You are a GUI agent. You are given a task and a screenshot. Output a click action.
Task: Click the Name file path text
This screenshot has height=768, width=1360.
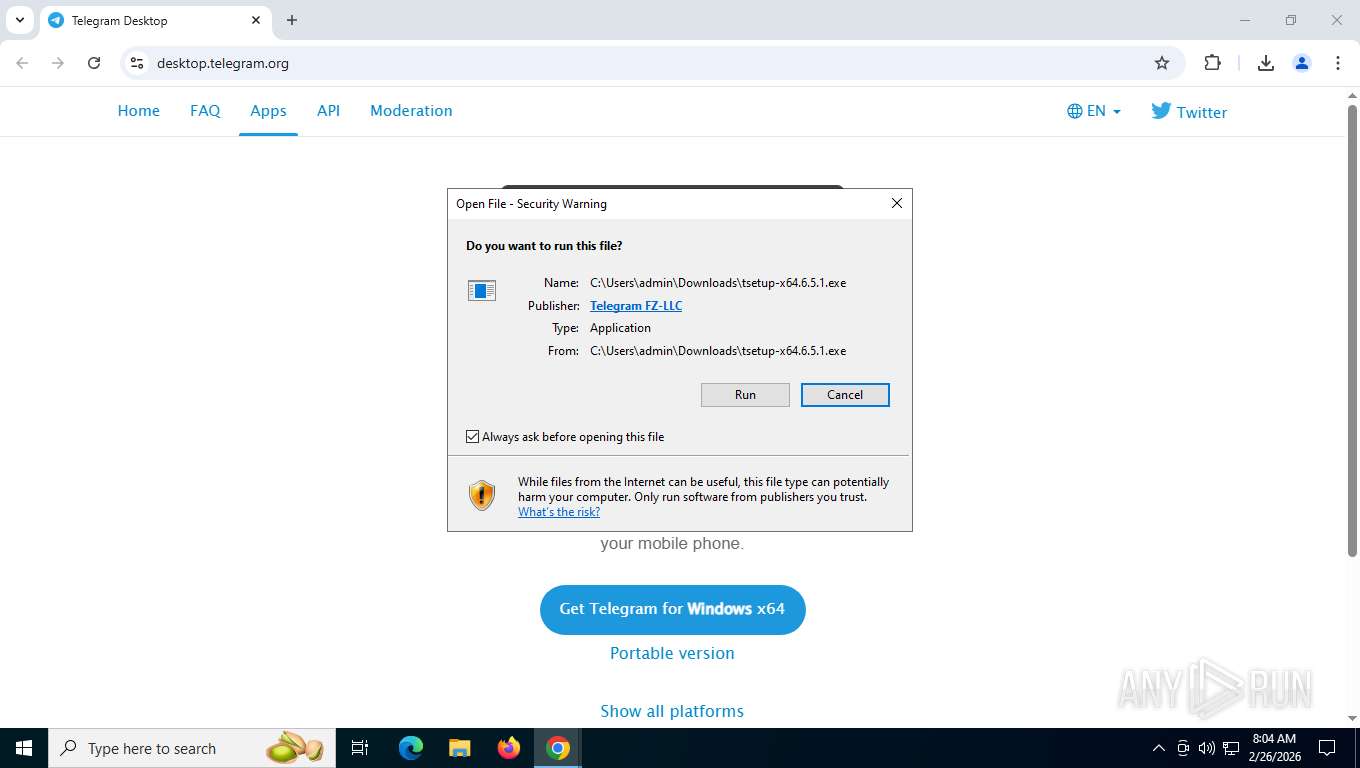(x=718, y=283)
